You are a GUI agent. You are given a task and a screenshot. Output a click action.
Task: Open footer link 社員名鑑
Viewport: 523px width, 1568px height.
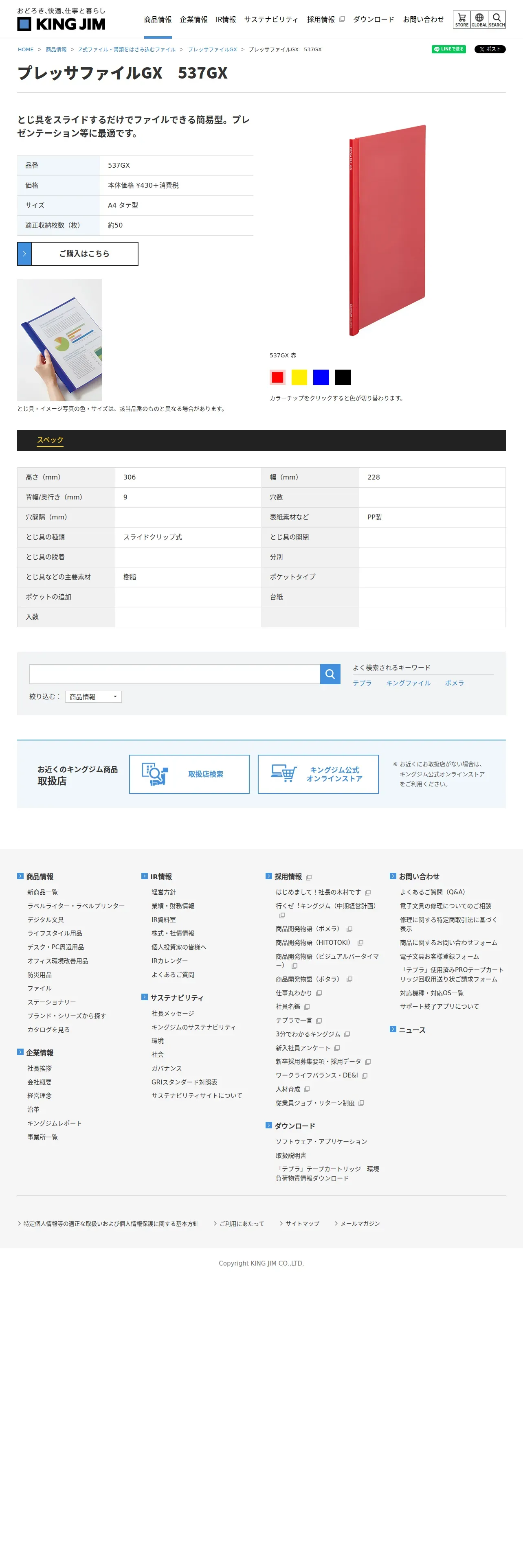288,1007
